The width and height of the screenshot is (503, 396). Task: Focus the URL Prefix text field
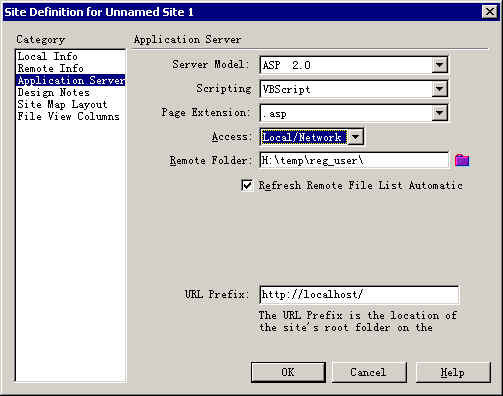[x=359, y=295]
